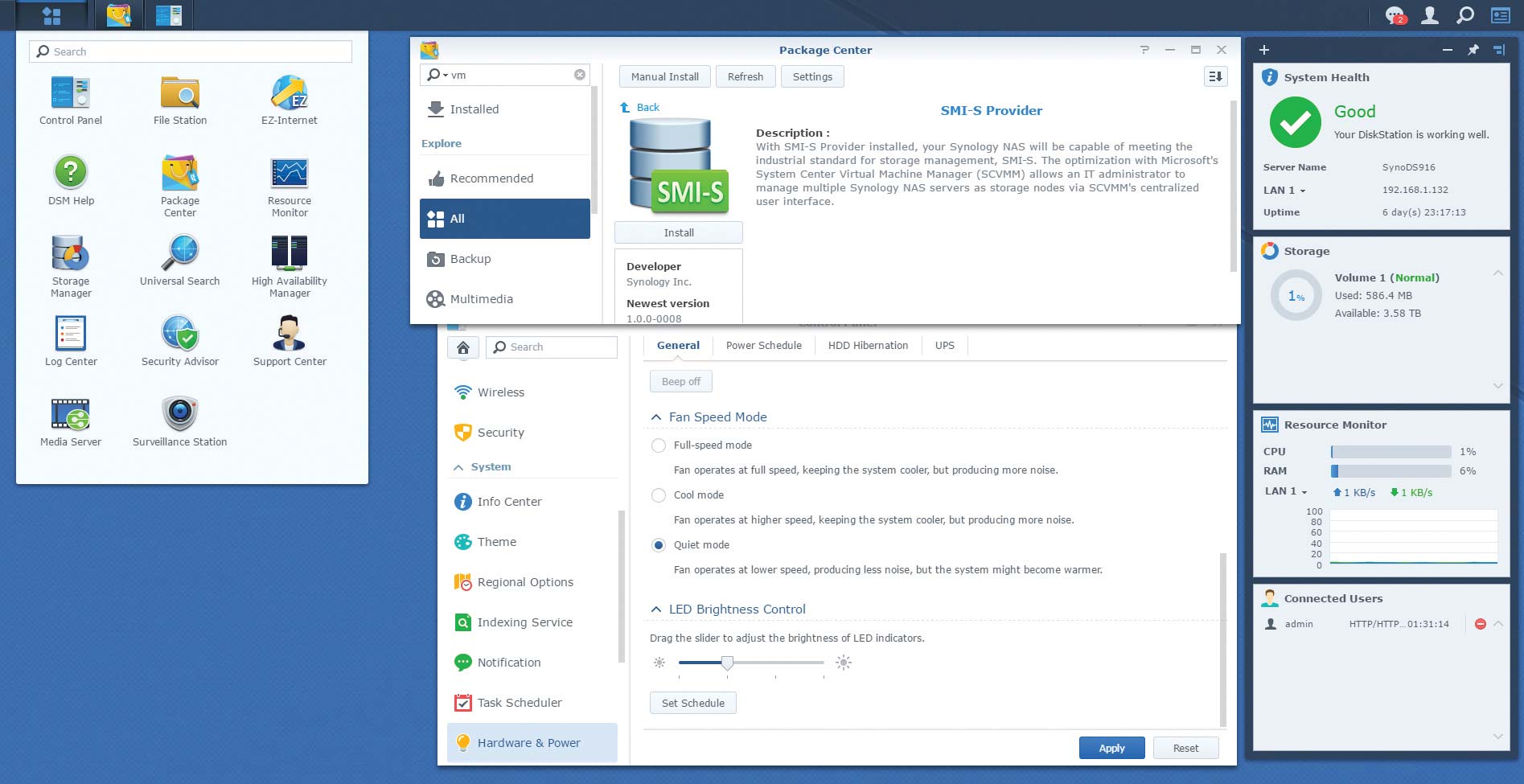Select Full-speed mode fan option
The width and height of the screenshot is (1524, 784).
[659, 445]
